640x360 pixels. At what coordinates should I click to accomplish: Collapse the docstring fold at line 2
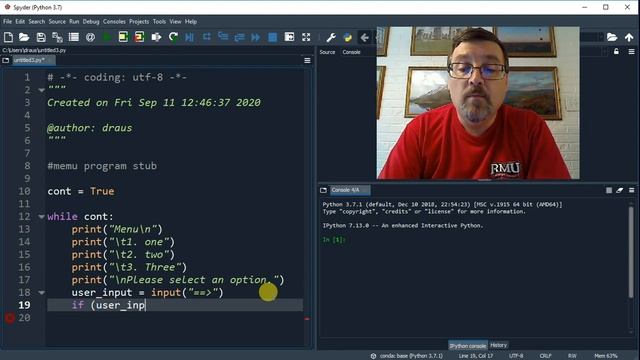pyautogui.click(x=41, y=90)
